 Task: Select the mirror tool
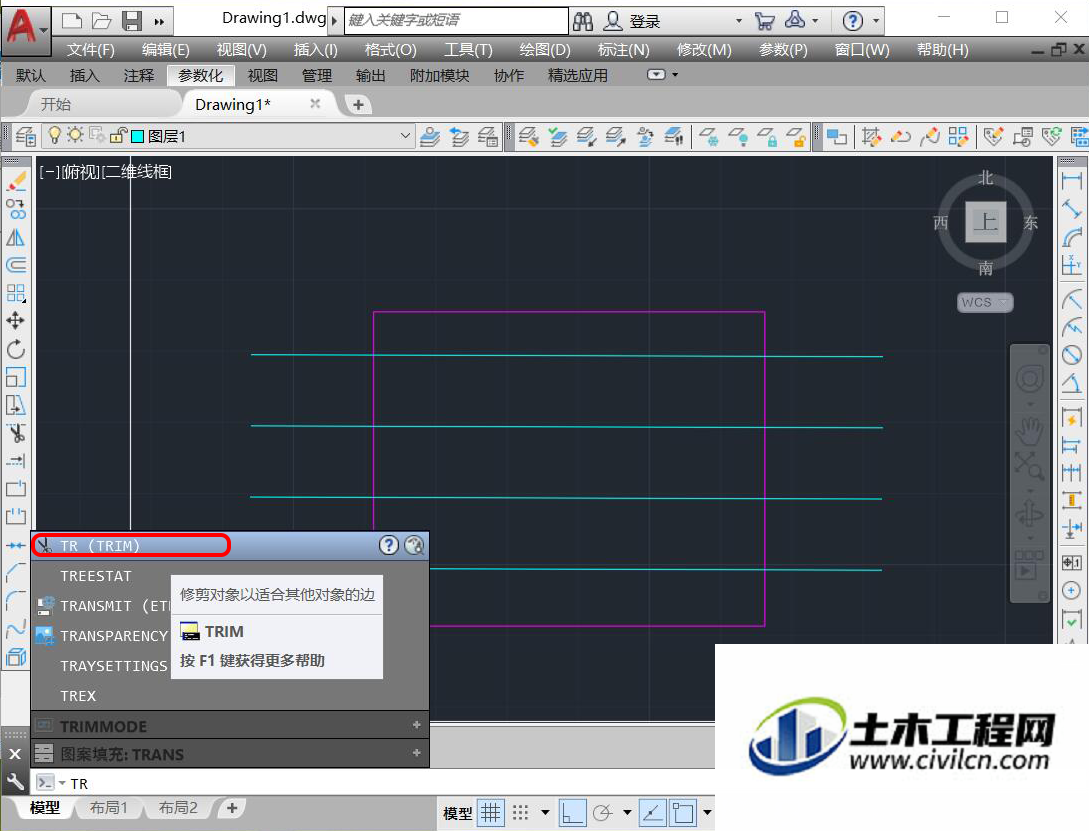click(x=16, y=237)
